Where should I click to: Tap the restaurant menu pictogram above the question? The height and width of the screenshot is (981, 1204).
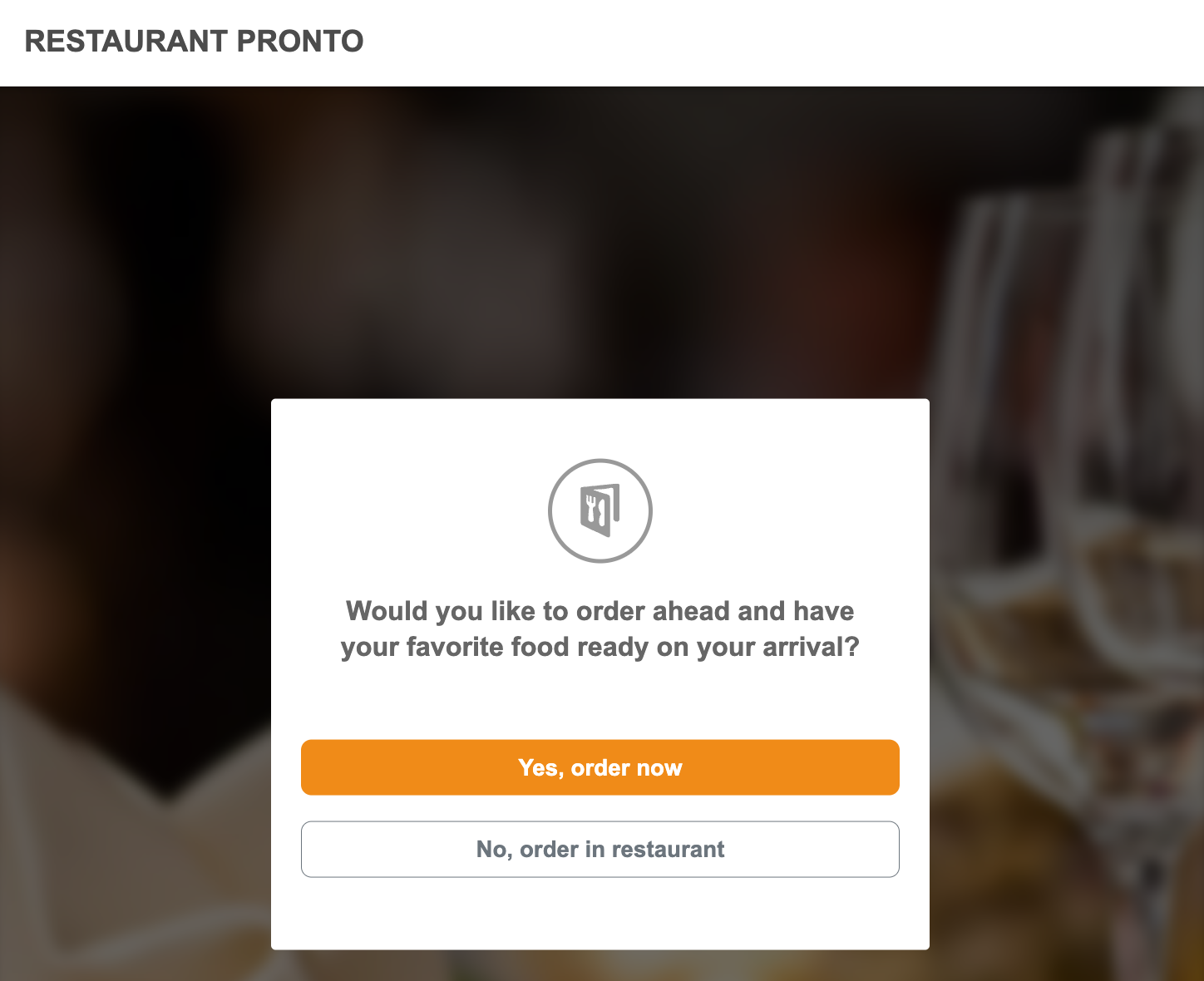pyautogui.click(x=600, y=510)
